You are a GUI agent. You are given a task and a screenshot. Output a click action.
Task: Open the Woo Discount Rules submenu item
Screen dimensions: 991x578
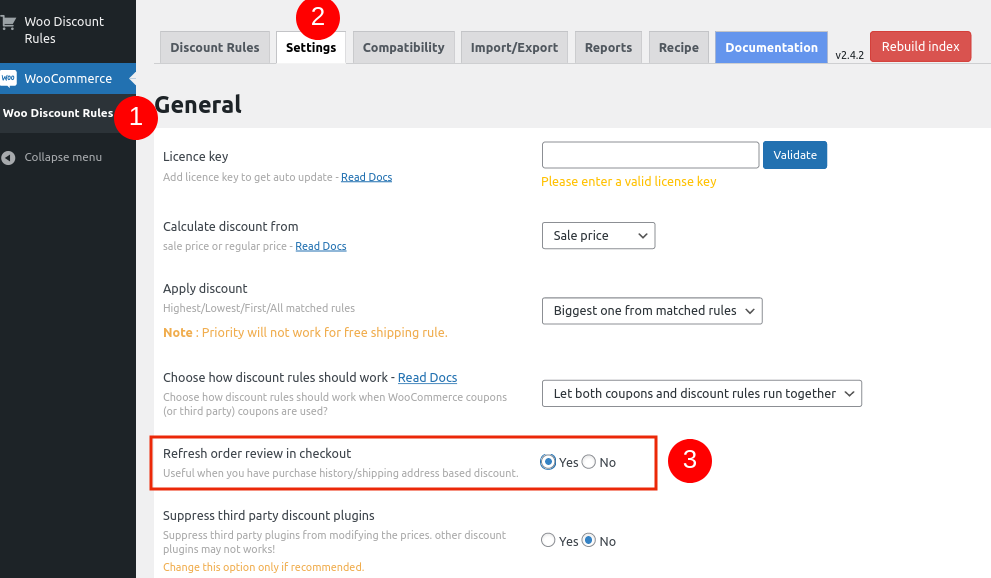58,113
